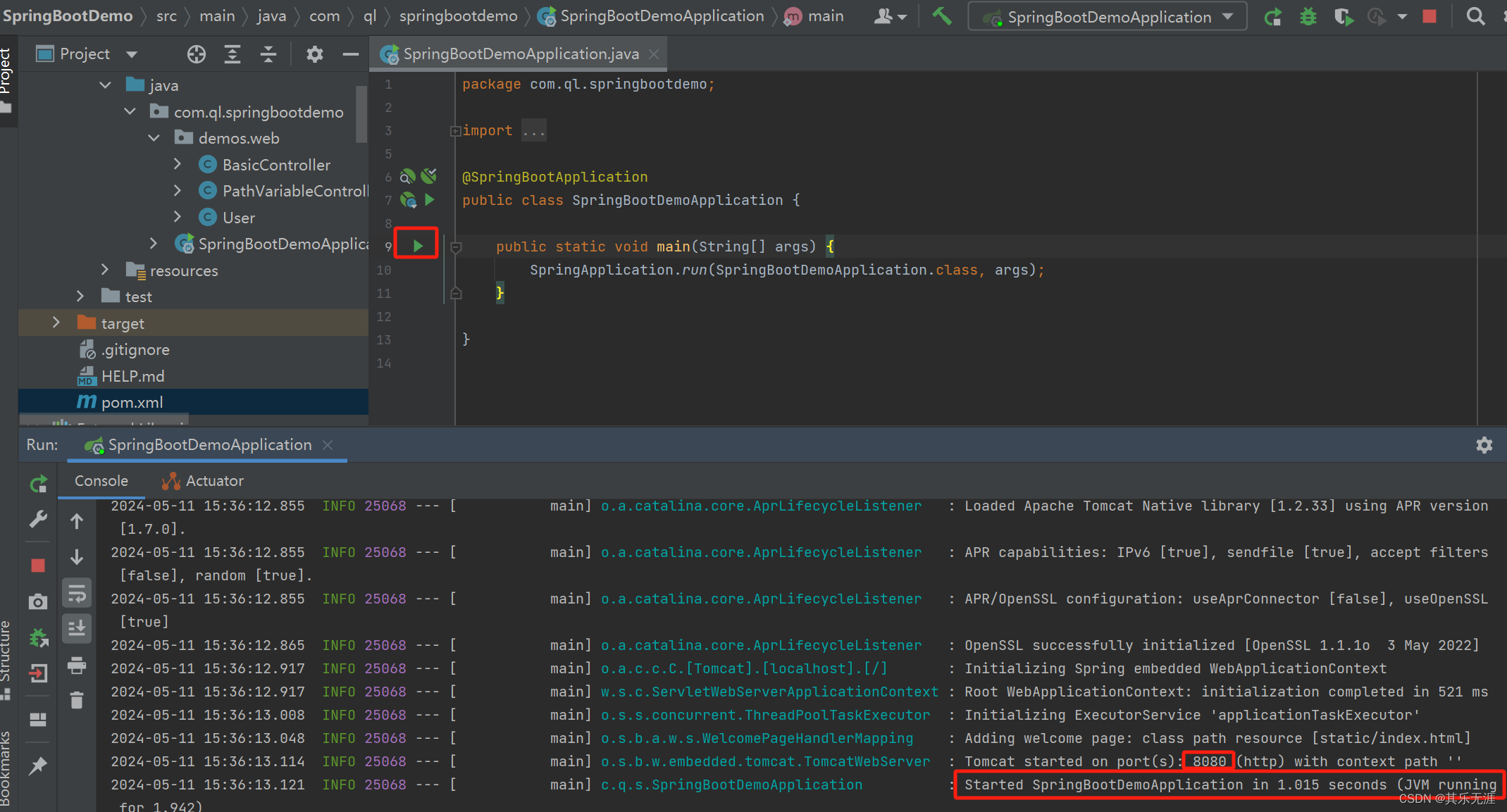The image size is (1507, 812).
Task: Expand target folder
Action: pyautogui.click(x=56, y=323)
